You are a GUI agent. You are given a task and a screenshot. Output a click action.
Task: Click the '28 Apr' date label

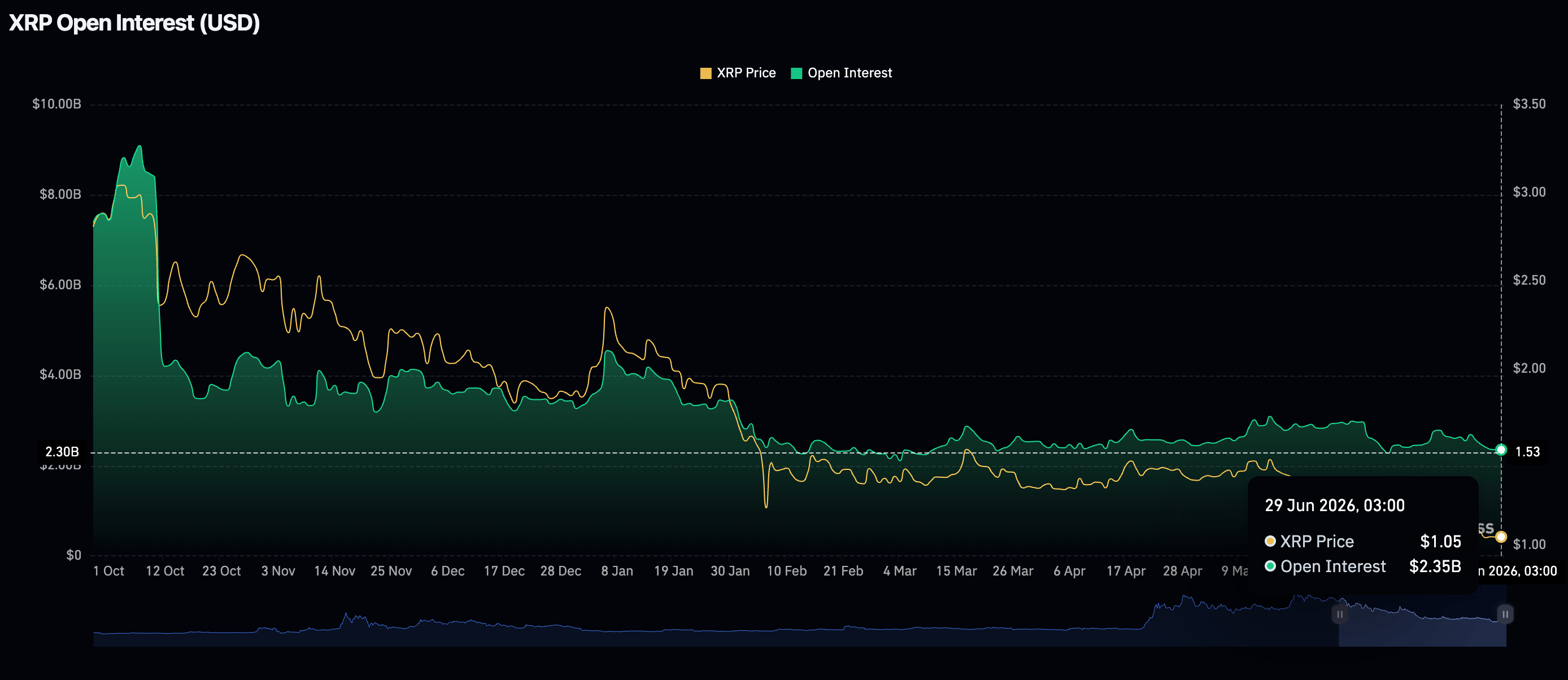coord(1183,571)
